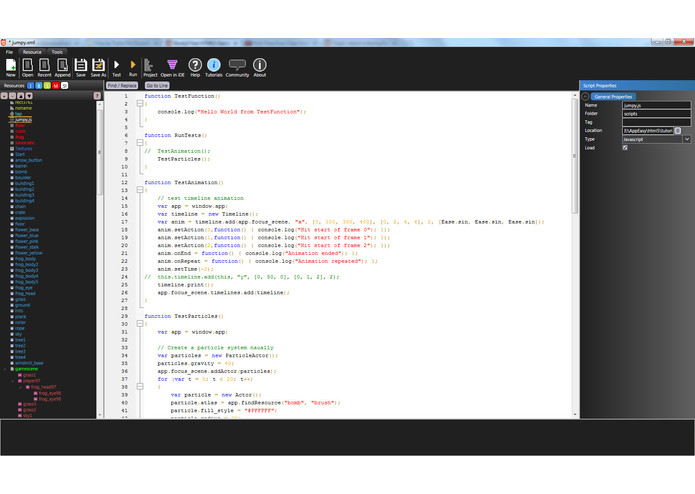Click the blue '1' resource filter icon
Viewport: 695px width, 494px height.
point(31,86)
